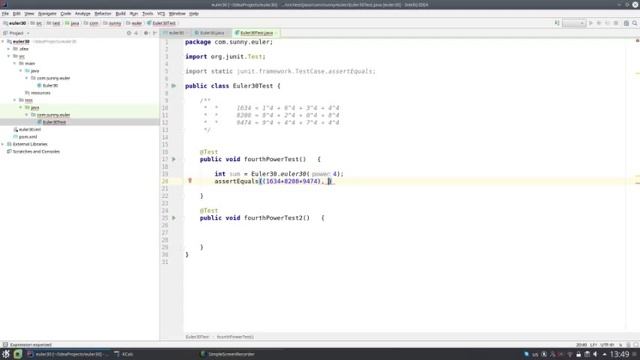Collapse the test com.sunny.euler package node
The height and width of the screenshot is (360, 640).
point(27,115)
